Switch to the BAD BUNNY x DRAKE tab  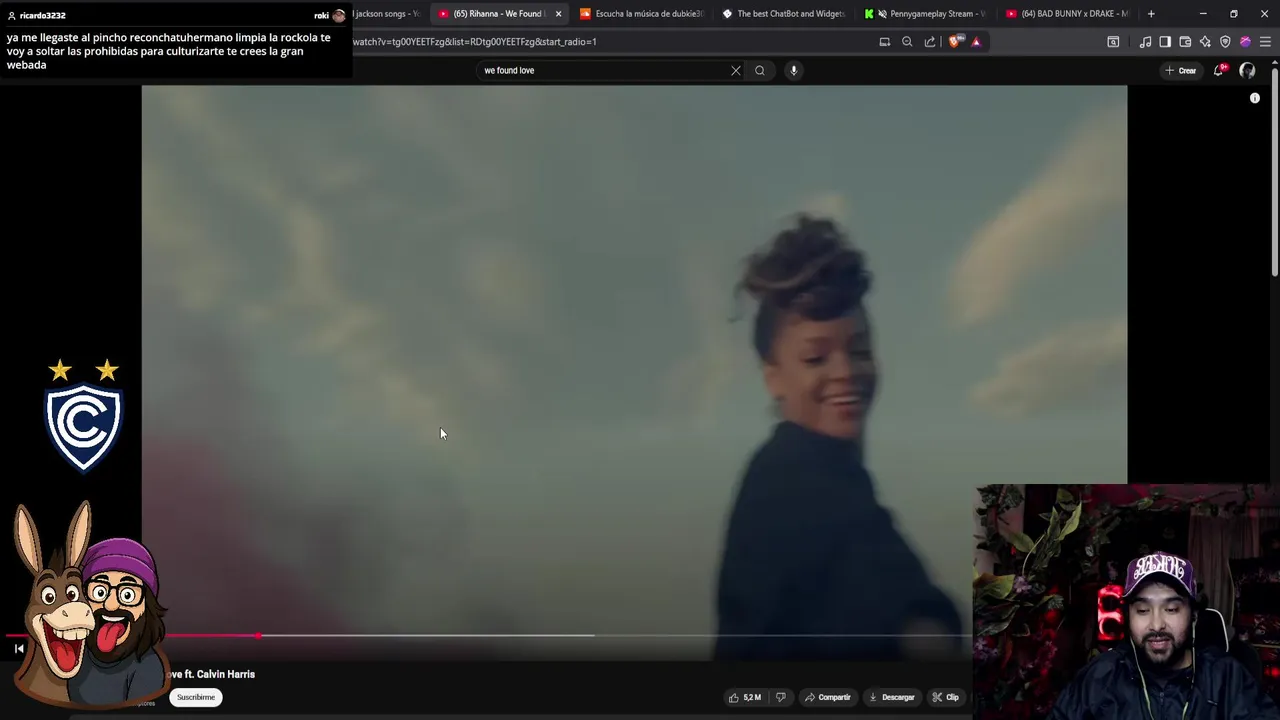pos(1068,14)
